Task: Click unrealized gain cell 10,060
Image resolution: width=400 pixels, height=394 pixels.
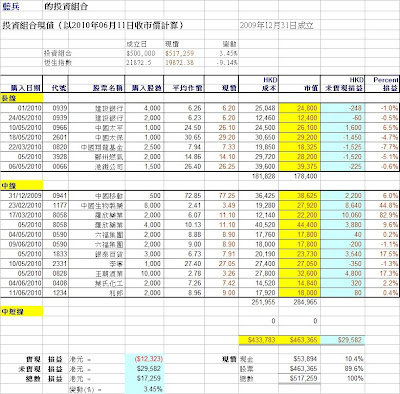Action: click(343, 215)
